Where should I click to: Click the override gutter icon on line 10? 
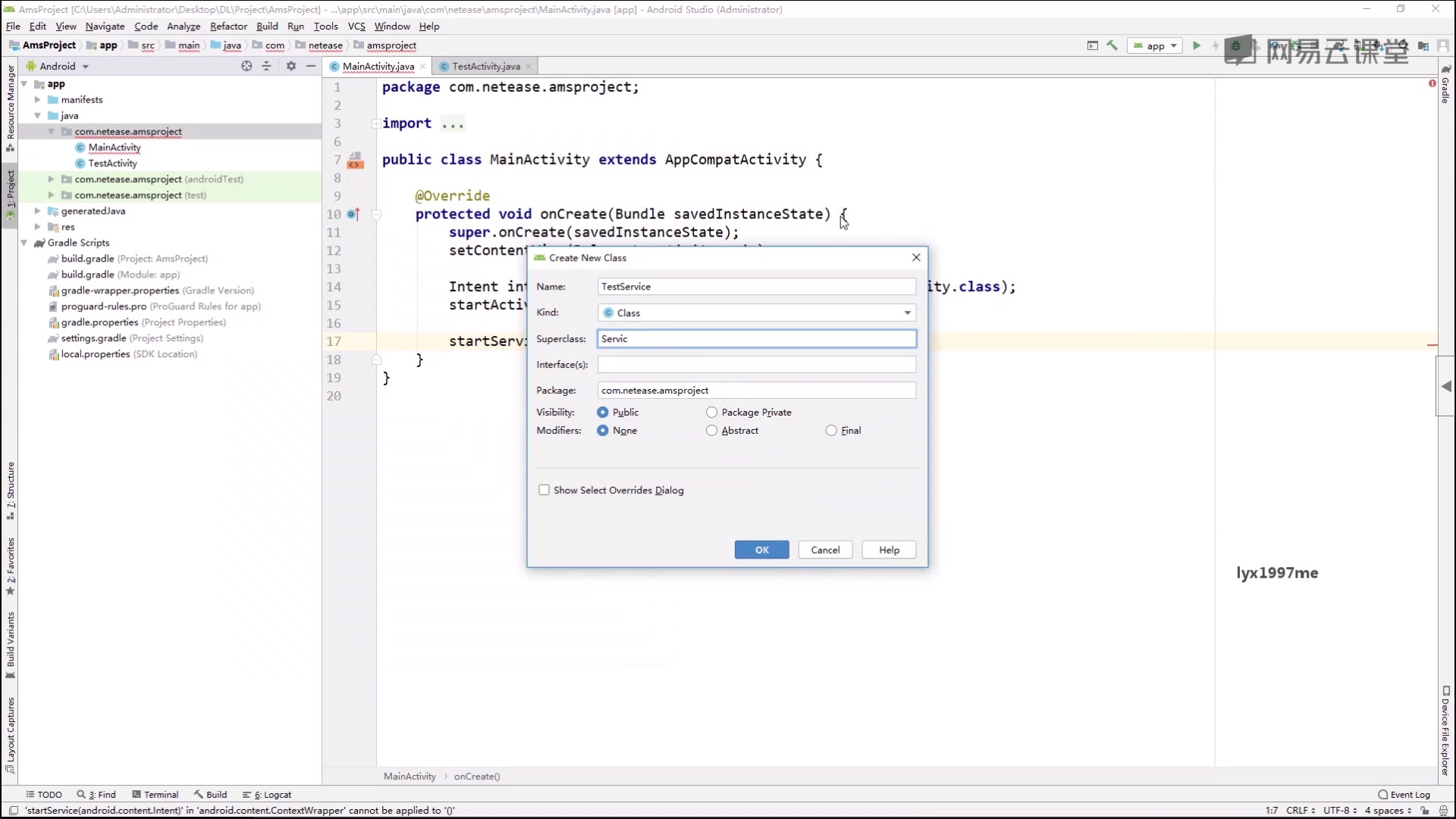[x=353, y=214]
